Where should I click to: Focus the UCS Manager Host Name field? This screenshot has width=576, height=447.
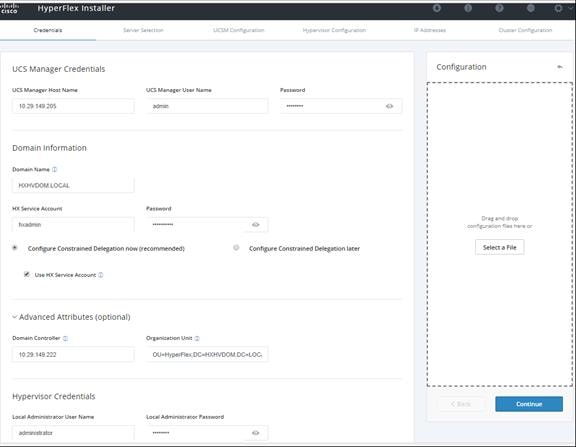pyautogui.click(x=73, y=106)
